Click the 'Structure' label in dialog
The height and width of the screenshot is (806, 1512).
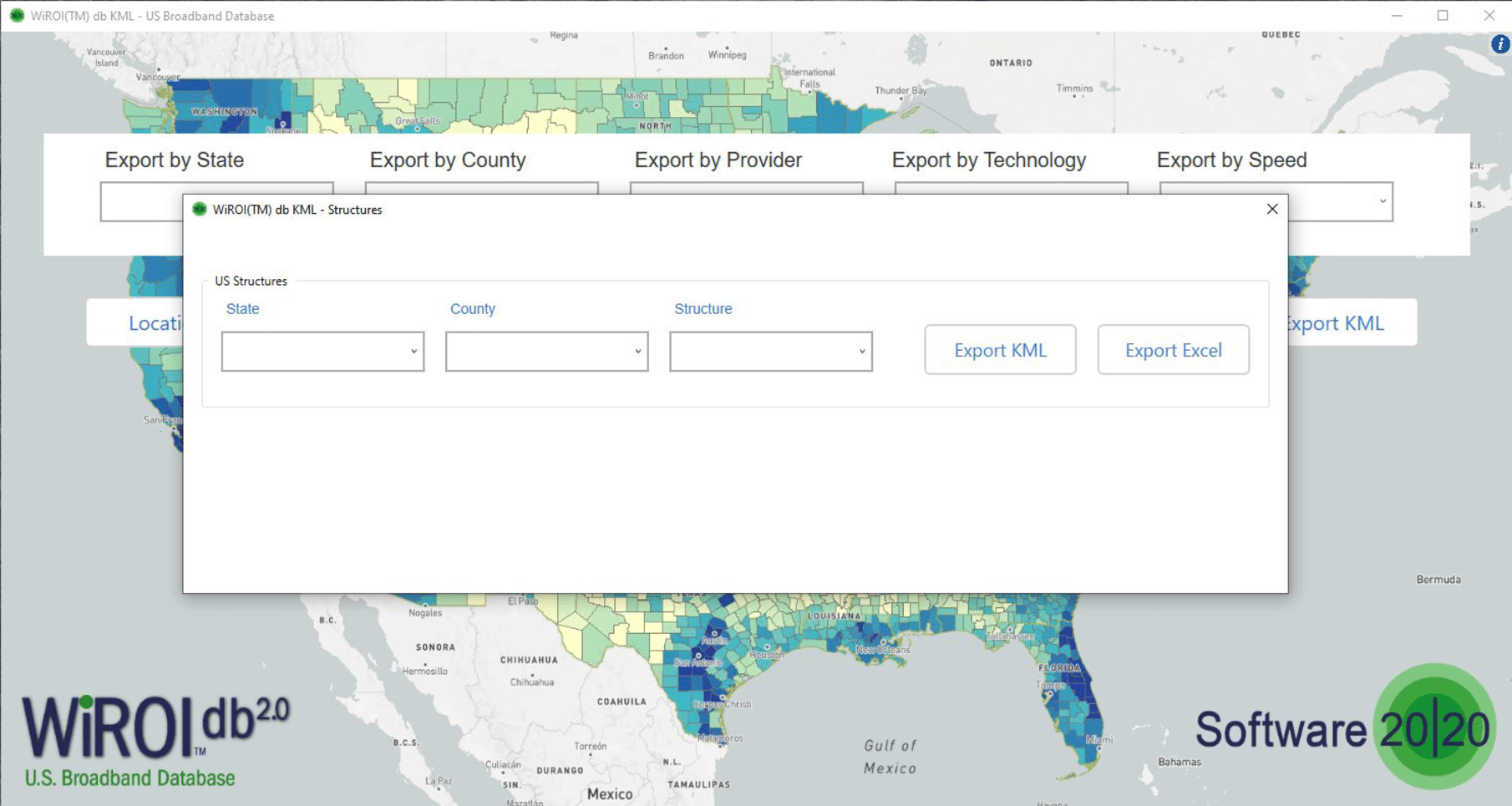[x=703, y=308]
